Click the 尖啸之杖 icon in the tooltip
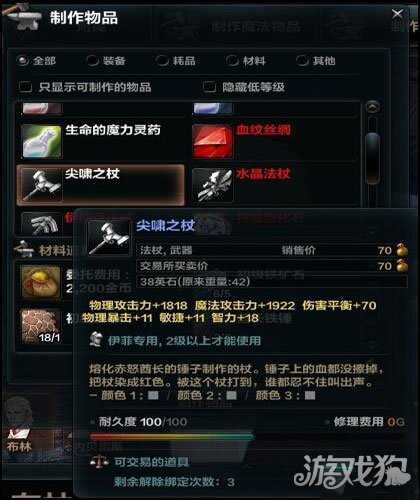The image size is (420, 500). [109, 238]
